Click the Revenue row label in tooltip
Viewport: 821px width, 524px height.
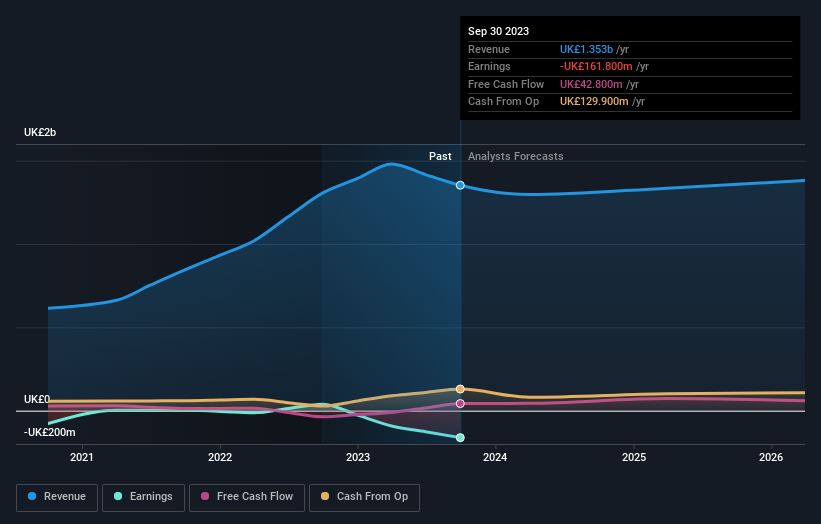pos(489,49)
